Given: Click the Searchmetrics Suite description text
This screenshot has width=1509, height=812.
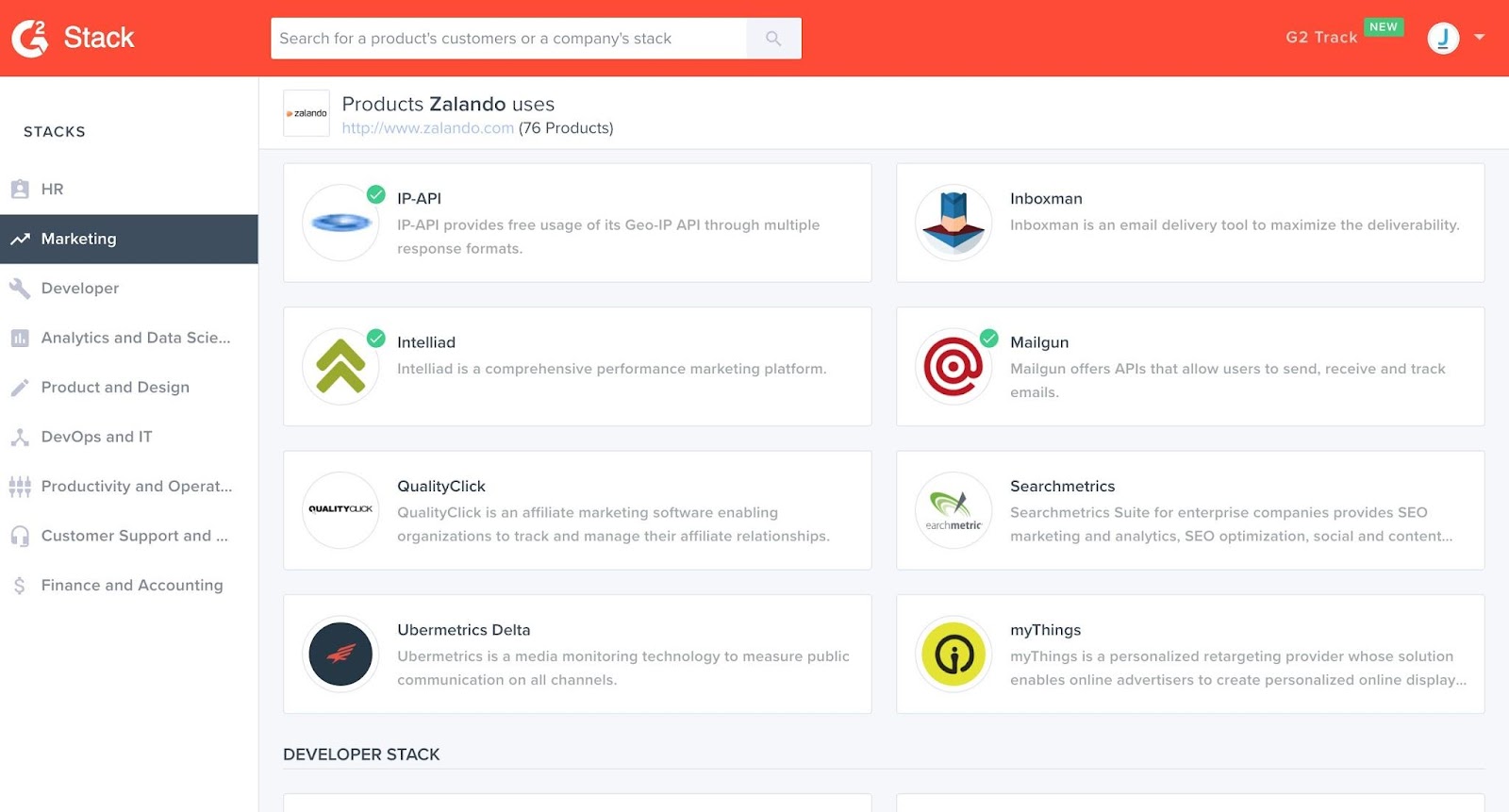Looking at the screenshot, I should click(x=1232, y=524).
